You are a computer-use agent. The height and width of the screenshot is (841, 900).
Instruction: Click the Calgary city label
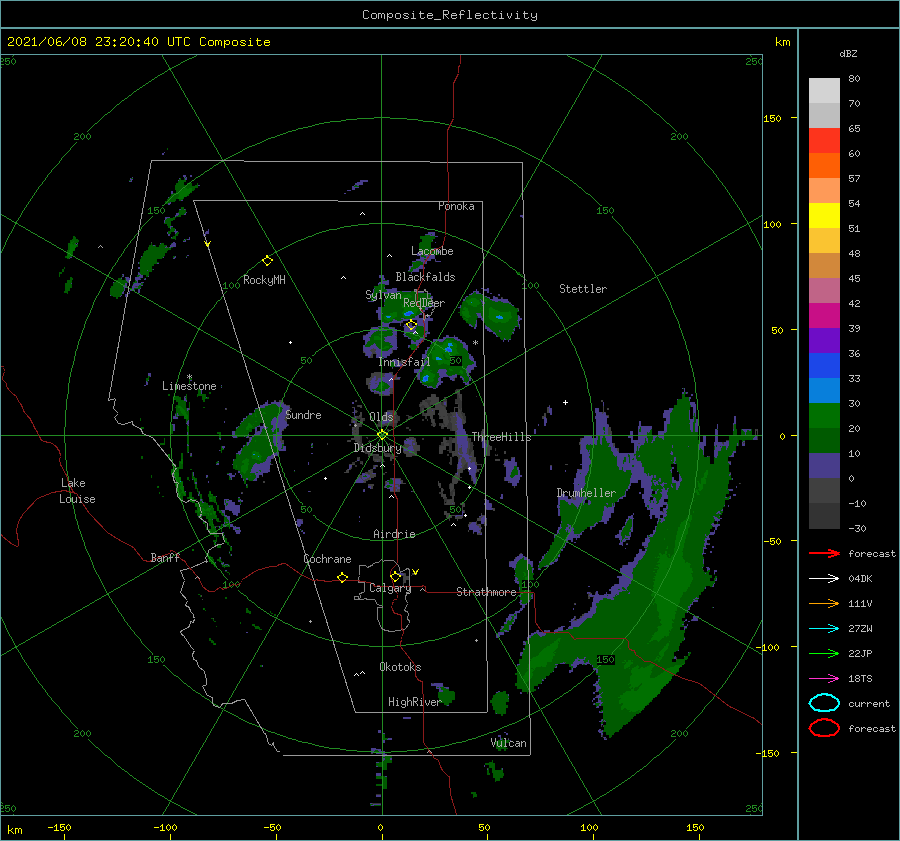pyautogui.click(x=390, y=588)
